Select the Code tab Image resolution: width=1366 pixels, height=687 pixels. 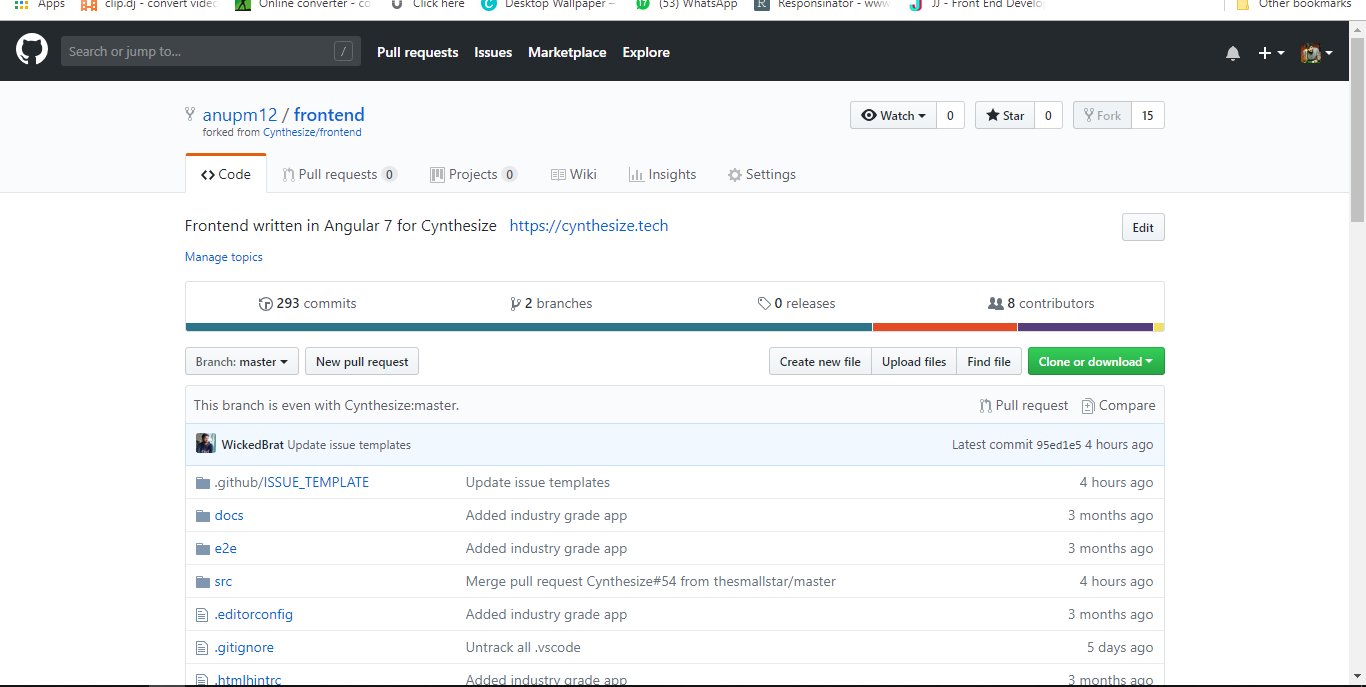pyautogui.click(x=226, y=174)
